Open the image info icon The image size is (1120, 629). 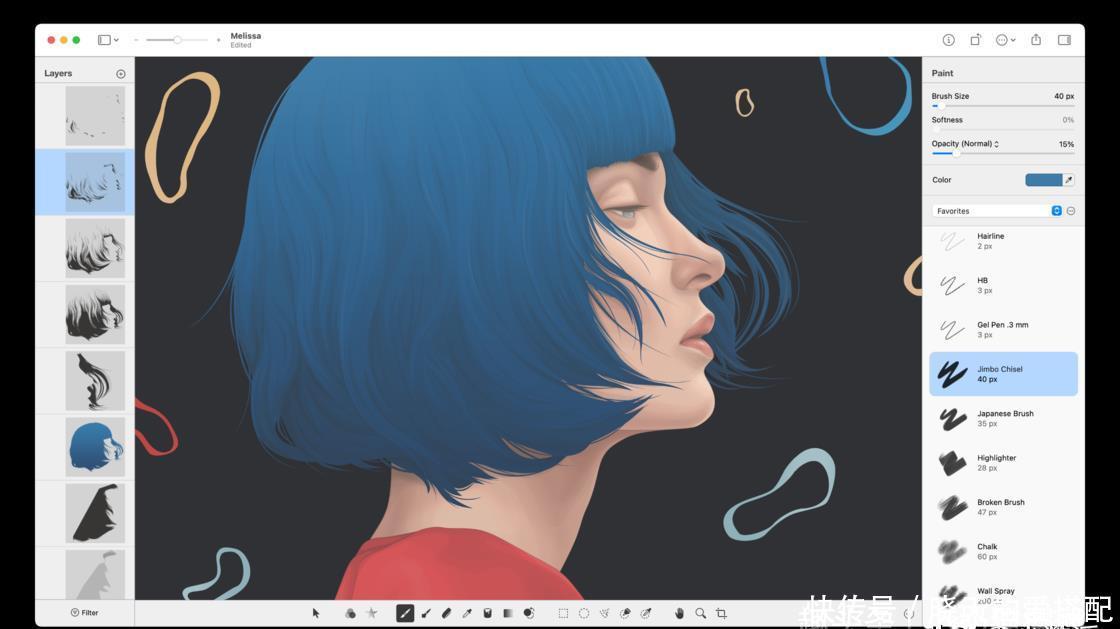(x=949, y=40)
